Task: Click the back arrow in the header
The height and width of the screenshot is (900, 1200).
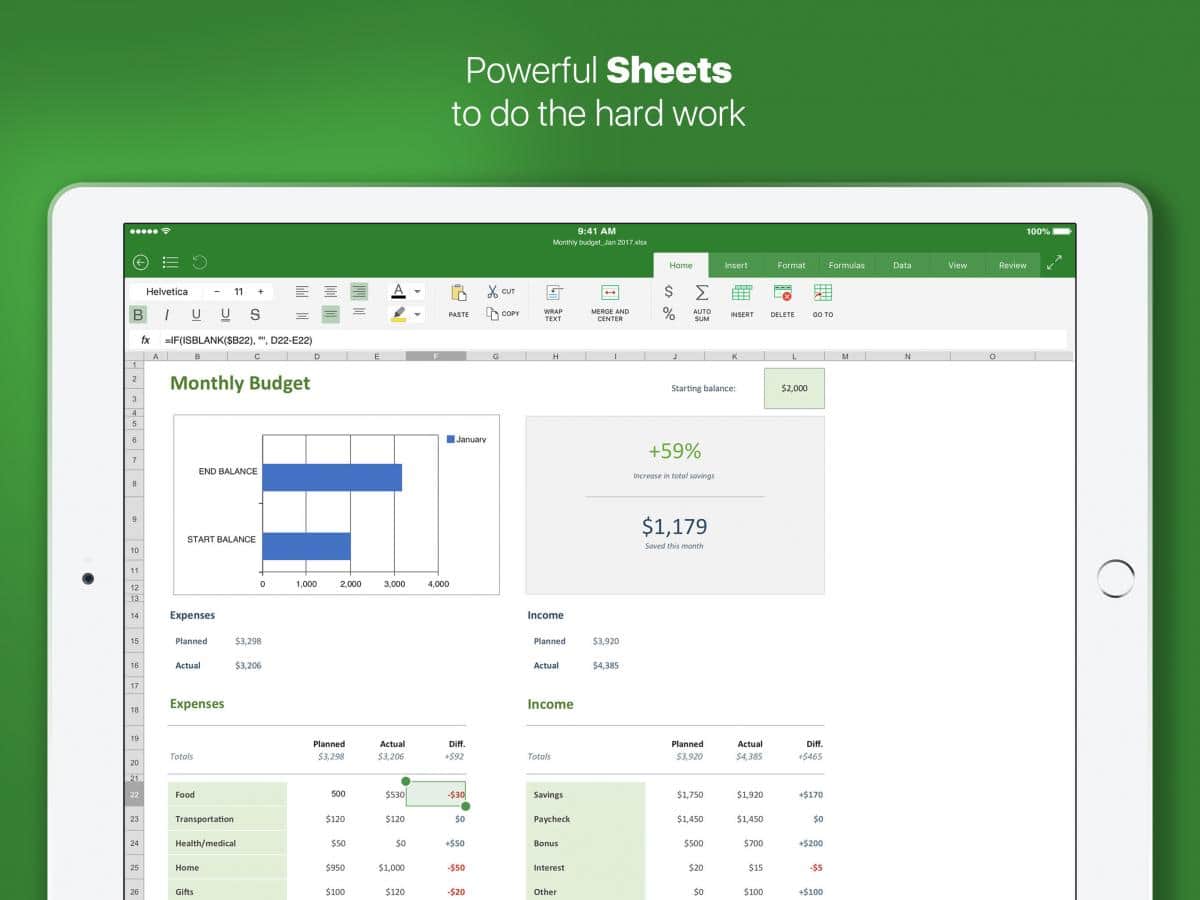Action: 141,262
